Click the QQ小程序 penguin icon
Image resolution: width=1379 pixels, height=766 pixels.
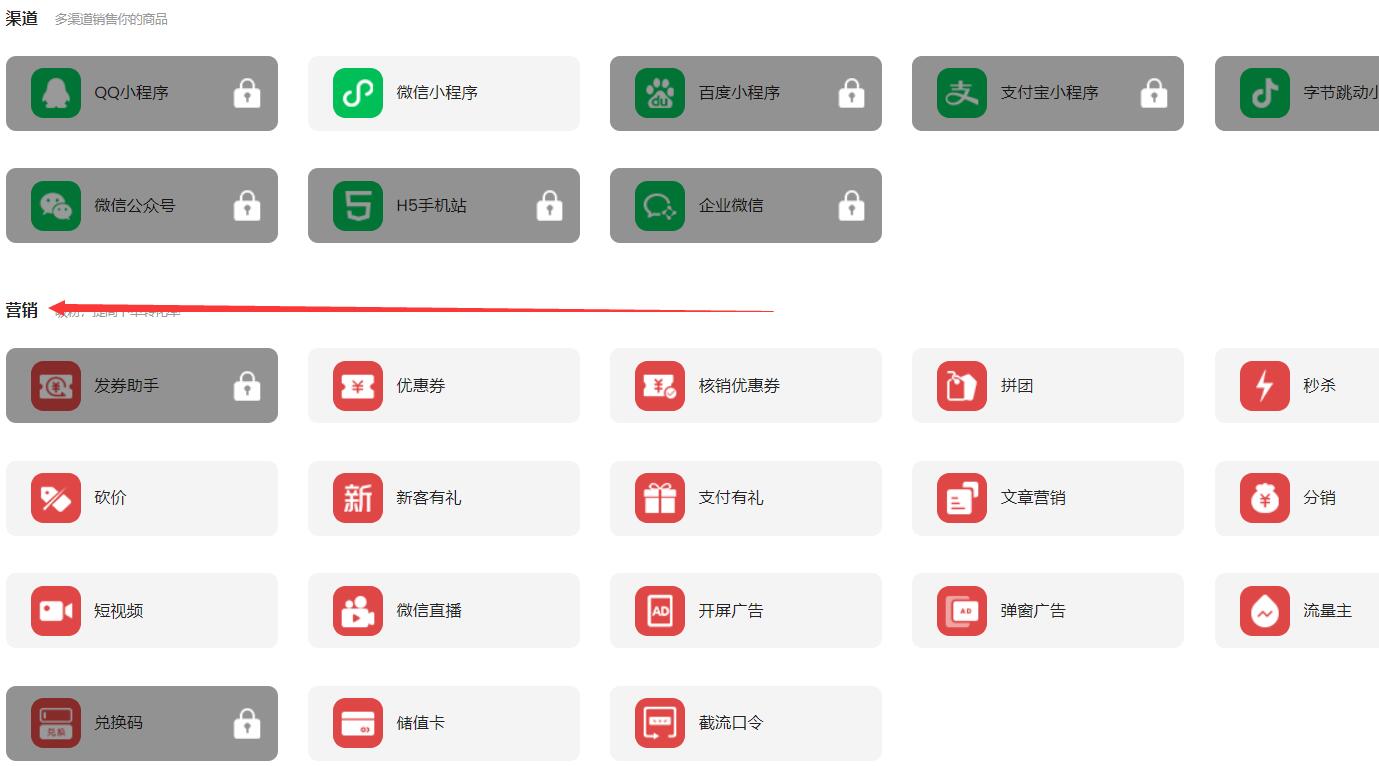[x=56, y=93]
